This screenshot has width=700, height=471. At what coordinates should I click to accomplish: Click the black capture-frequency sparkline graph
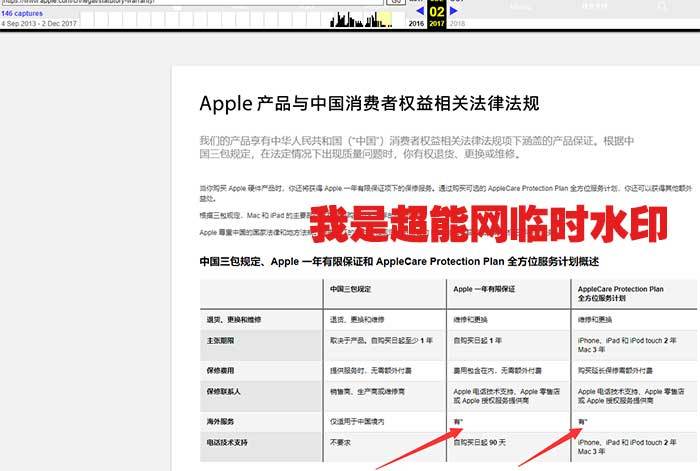pos(361,20)
